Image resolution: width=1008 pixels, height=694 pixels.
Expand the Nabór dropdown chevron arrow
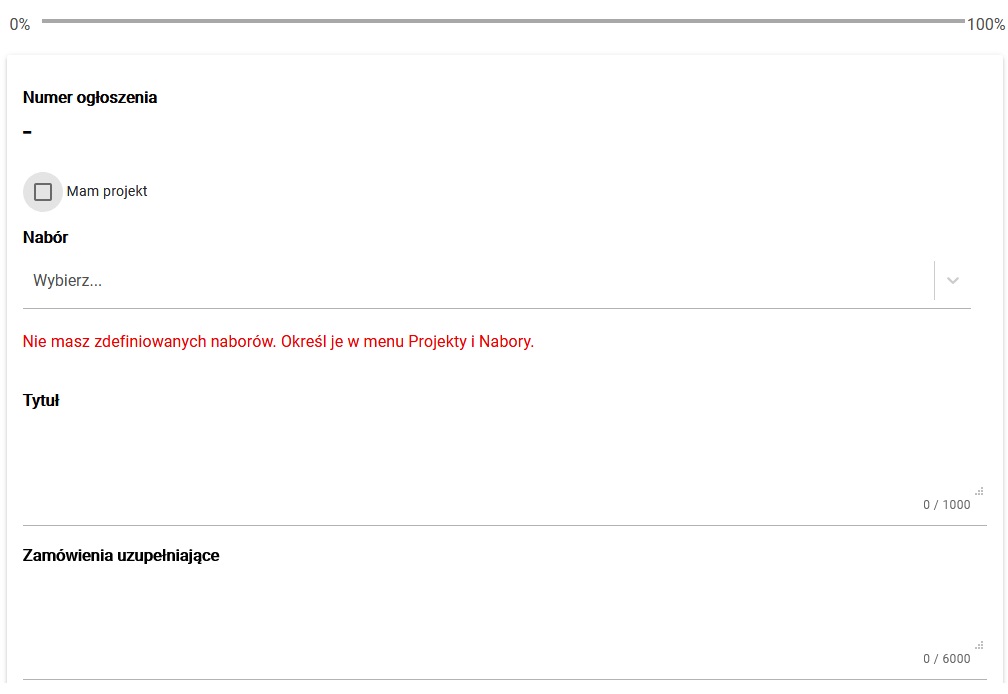(953, 281)
